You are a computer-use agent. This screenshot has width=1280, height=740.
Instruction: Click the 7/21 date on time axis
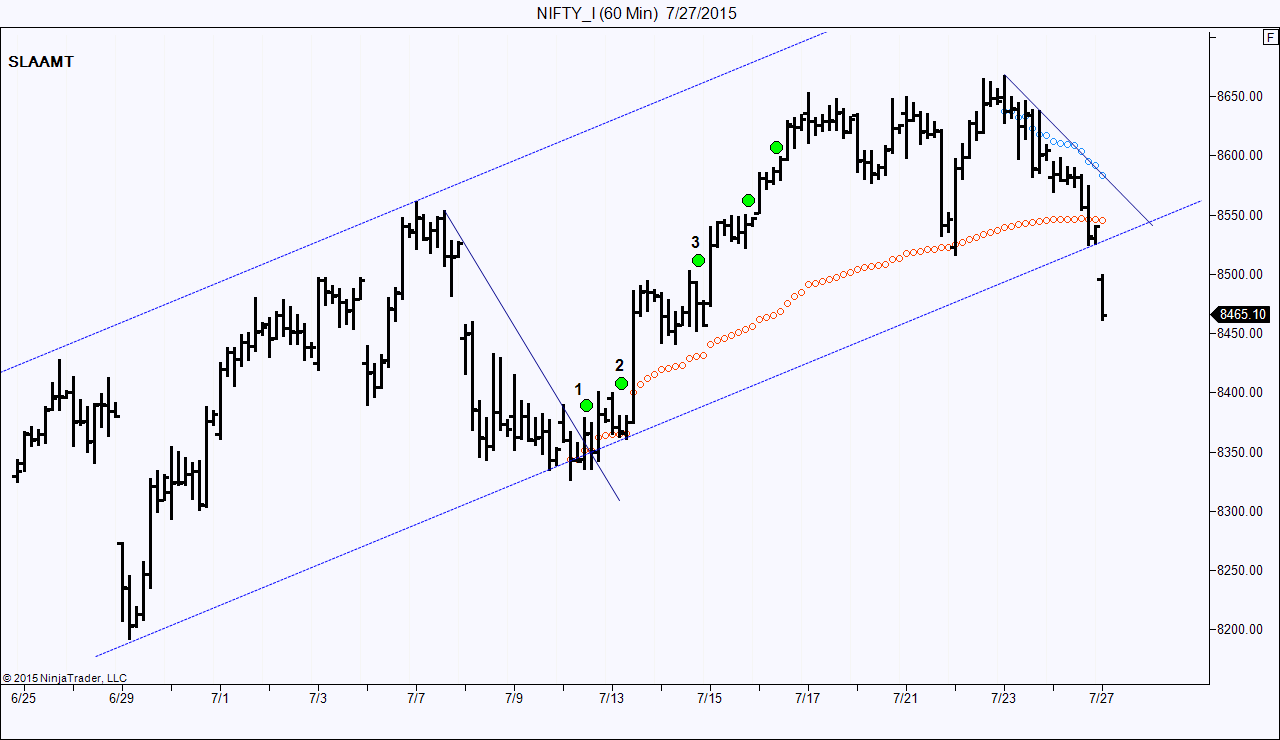pos(906,698)
